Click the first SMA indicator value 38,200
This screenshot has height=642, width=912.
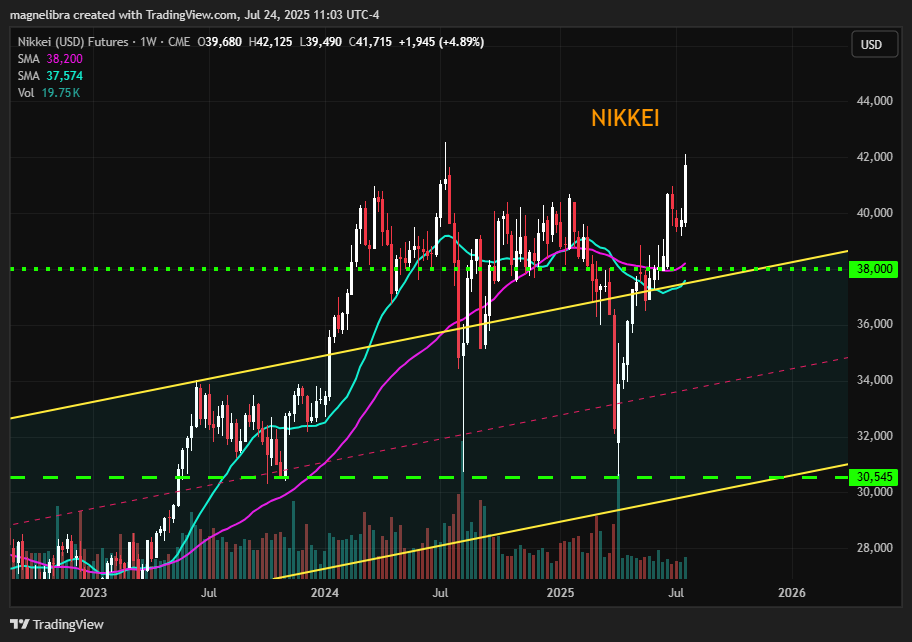click(x=65, y=59)
